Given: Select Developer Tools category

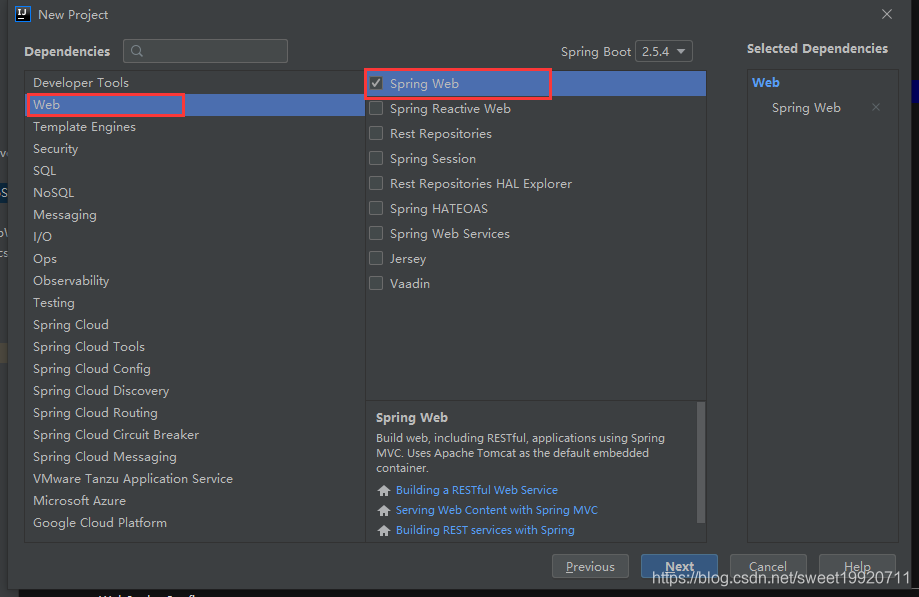Looking at the screenshot, I should [x=195, y=83].
